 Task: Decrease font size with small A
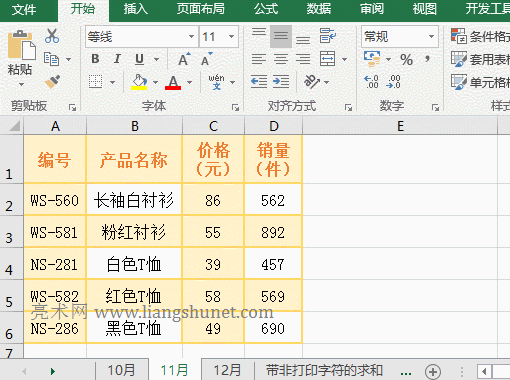pos(206,59)
